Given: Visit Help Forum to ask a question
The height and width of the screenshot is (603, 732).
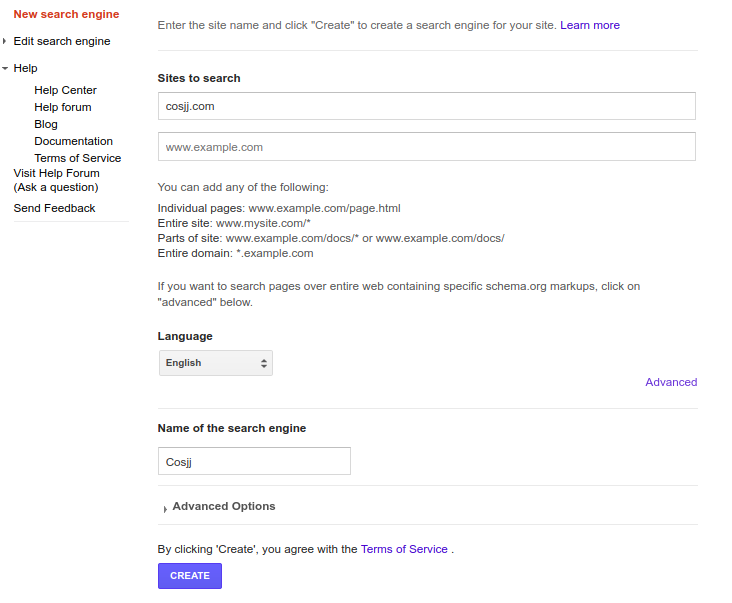Looking at the screenshot, I should (56, 180).
